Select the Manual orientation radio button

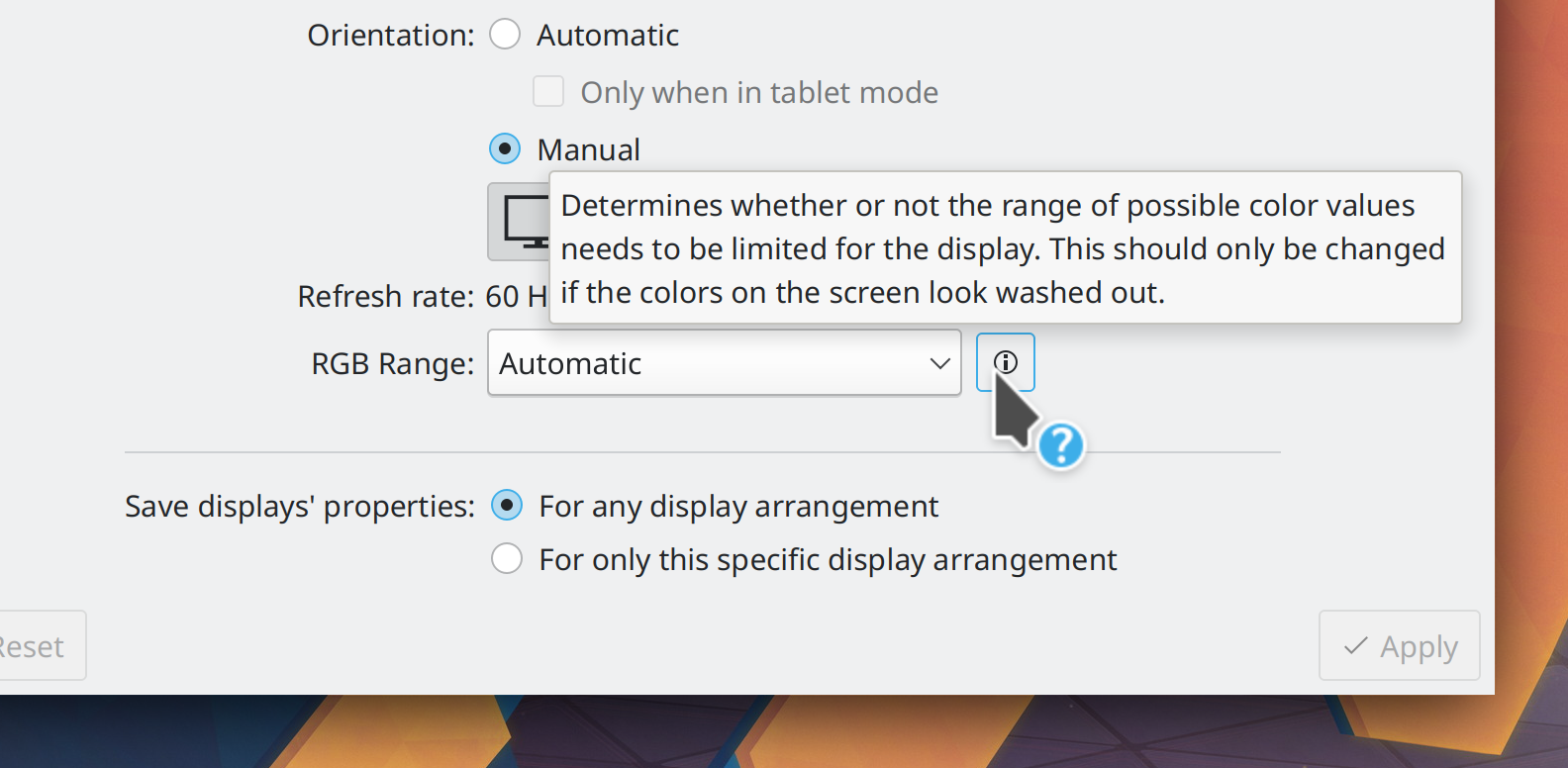tap(505, 149)
